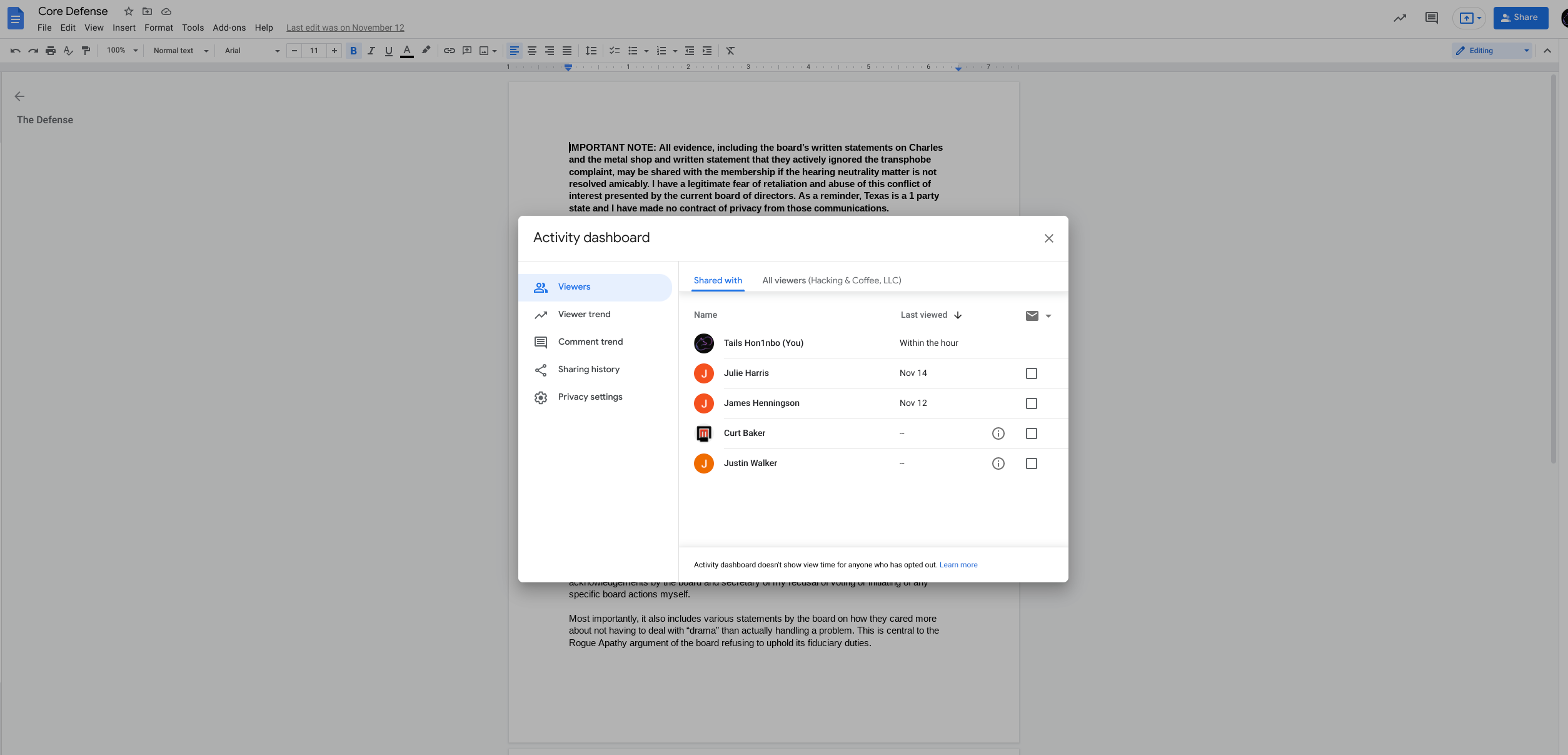This screenshot has width=1568, height=755.
Task: Click the blue Share button
Action: [x=1520, y=18]
